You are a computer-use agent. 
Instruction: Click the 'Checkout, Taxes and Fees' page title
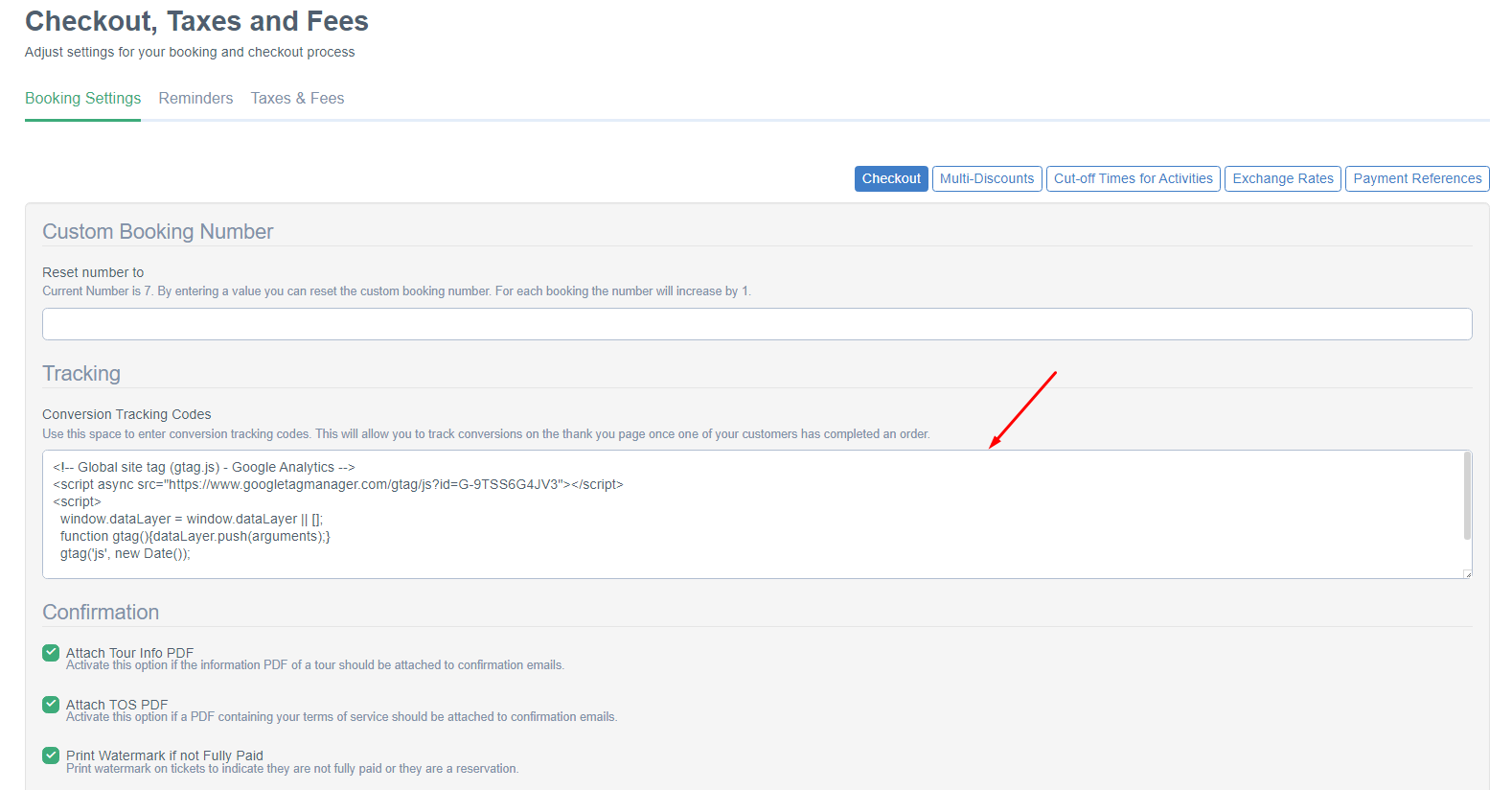tap(196, 21)
